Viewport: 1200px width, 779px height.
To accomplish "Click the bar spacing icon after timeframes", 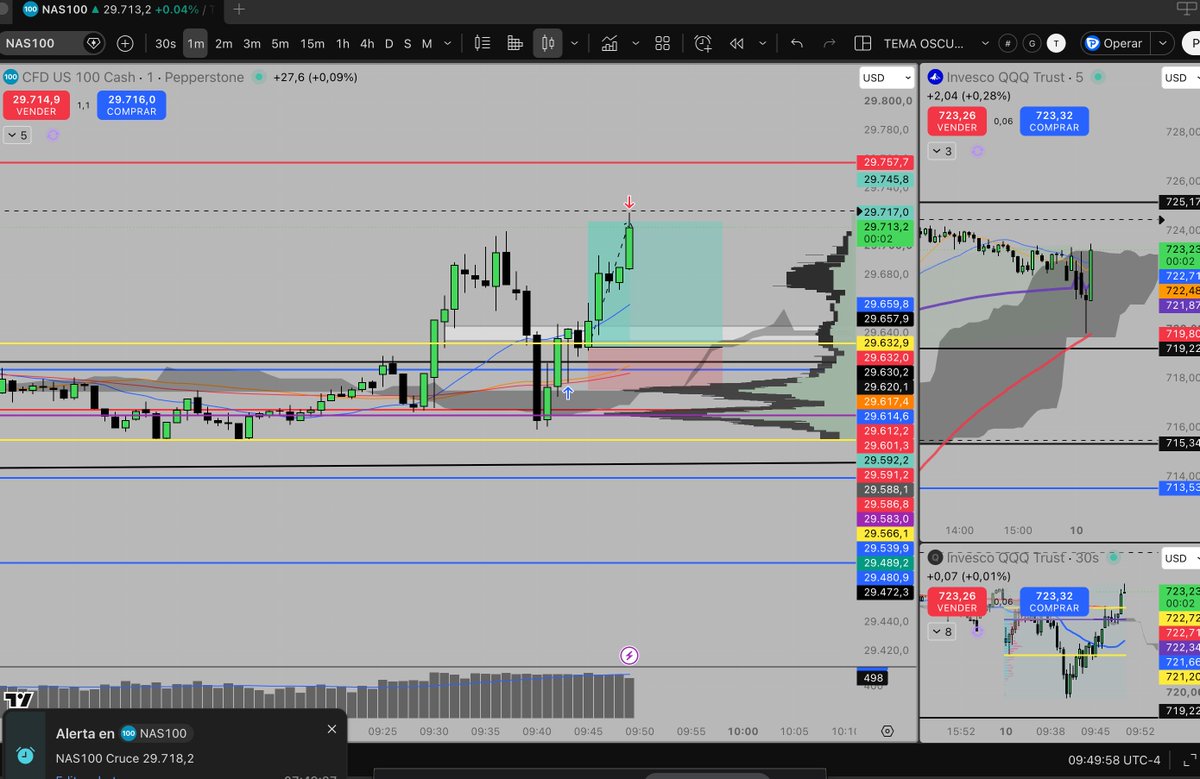I will (482, 43).
